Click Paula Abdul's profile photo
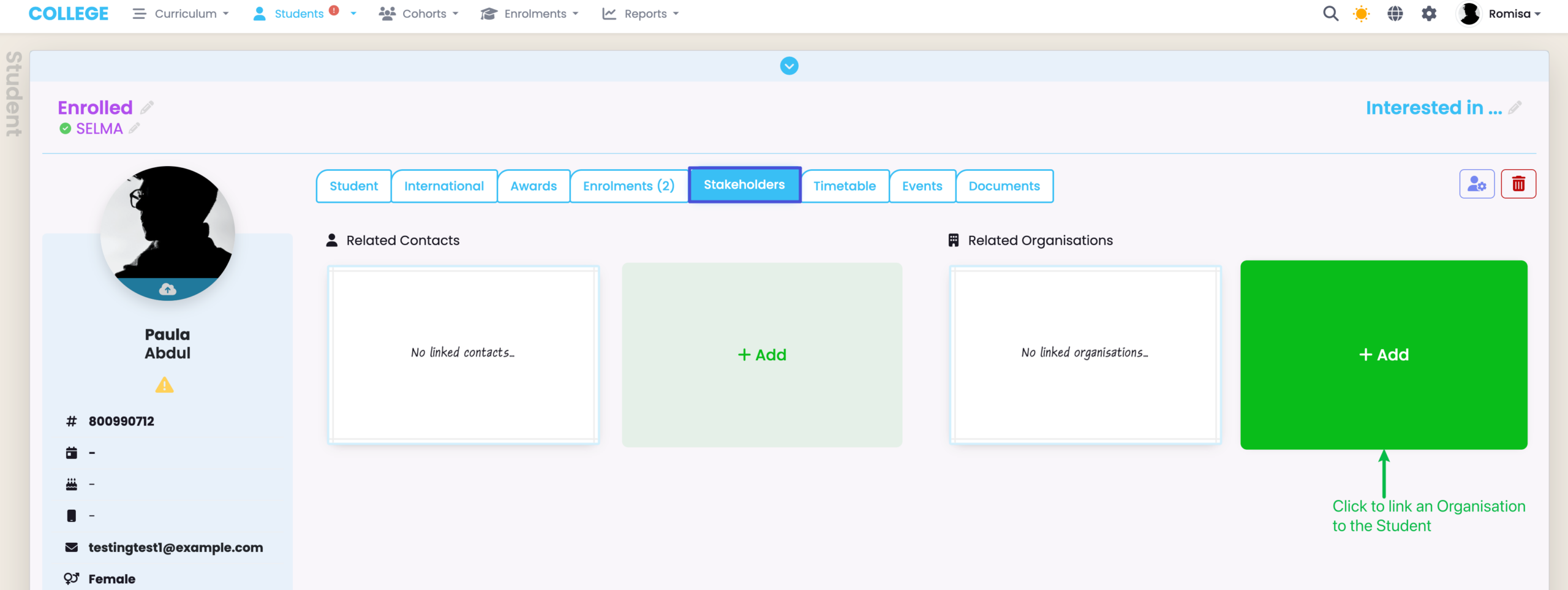Screen dimensions: 1568x590 coord(167,227)
